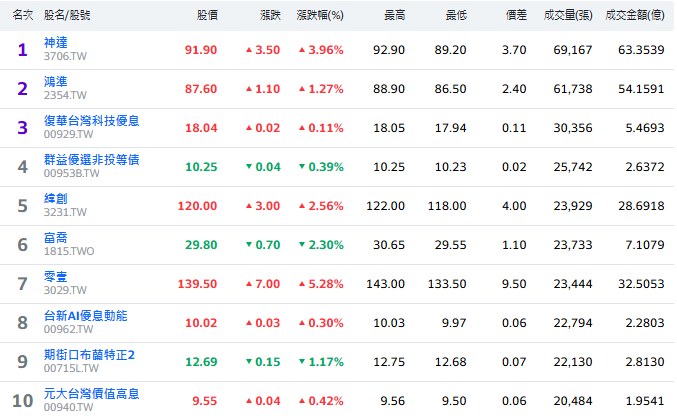Click 神達 price 91.90
Image resolution: width=677 pixels, height=419 pixels.
pos(201,50)
